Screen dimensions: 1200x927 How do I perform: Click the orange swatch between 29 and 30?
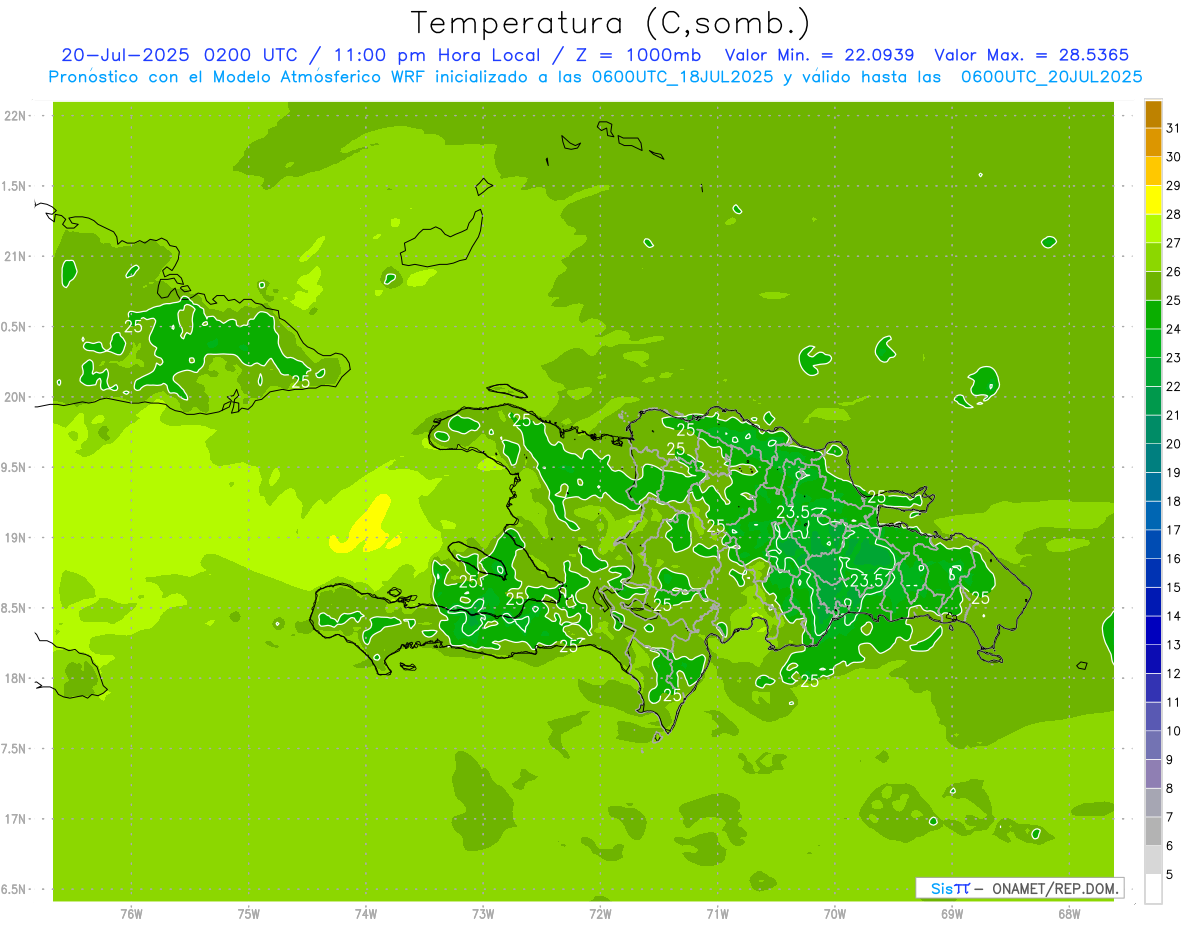[x=1153, y=171]
